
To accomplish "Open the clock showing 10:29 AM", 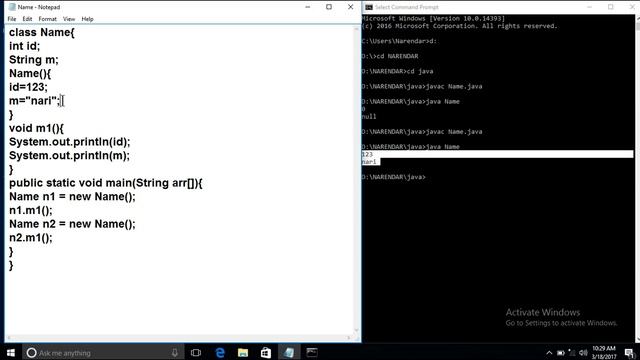I will (604, 353).
